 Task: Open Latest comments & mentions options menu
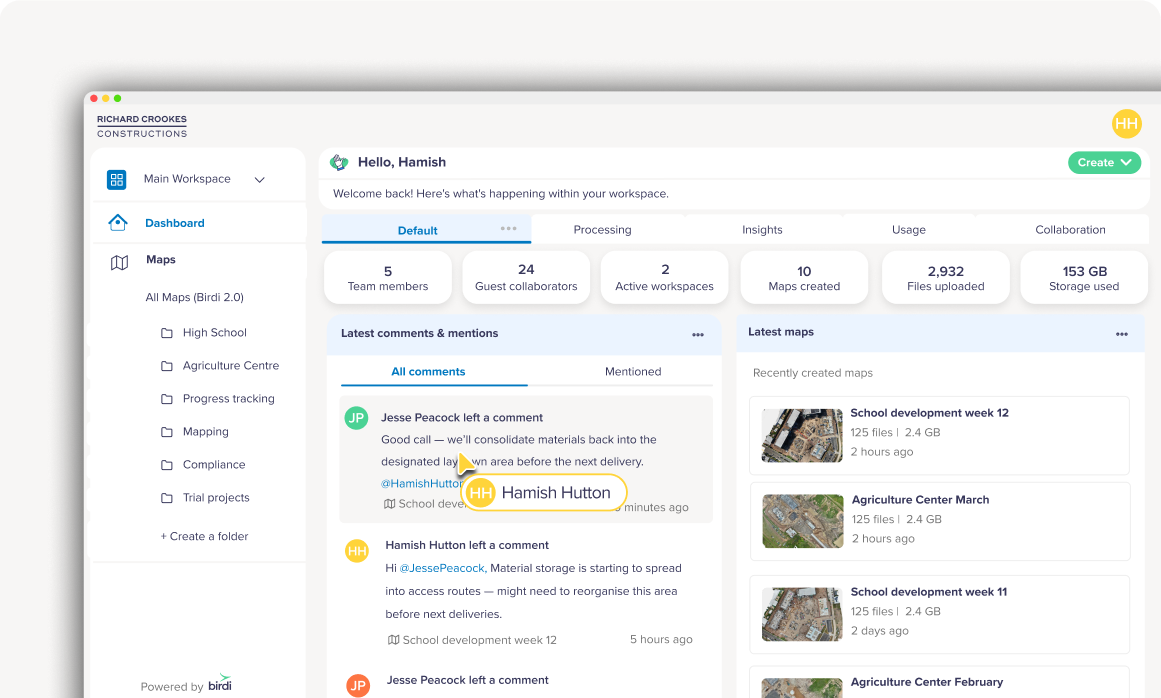point(697,335)
